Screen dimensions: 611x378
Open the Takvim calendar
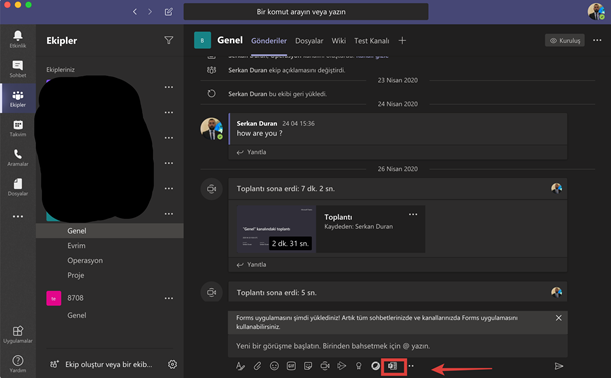pos(18,128)
